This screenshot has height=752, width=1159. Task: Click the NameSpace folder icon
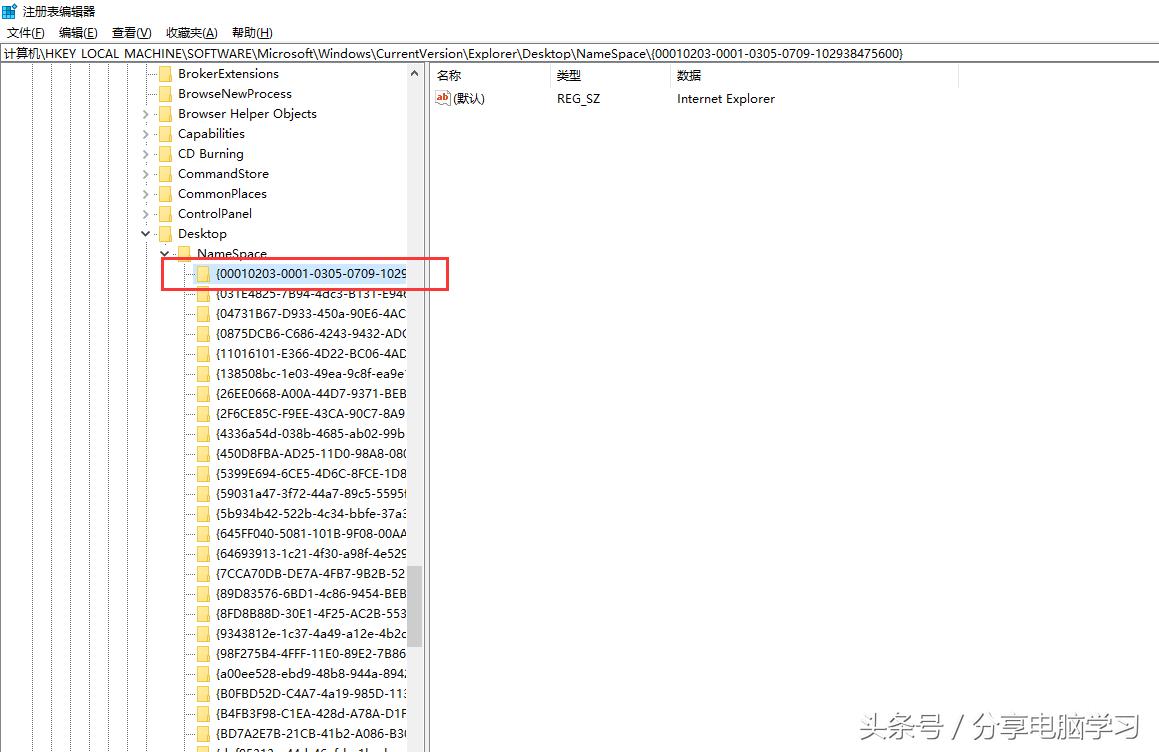coord(182,253)
